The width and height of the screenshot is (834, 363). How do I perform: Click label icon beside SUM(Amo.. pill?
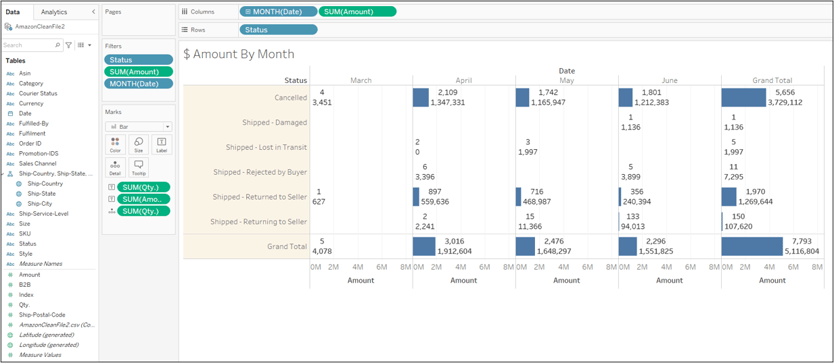click(x=111, y=199)
